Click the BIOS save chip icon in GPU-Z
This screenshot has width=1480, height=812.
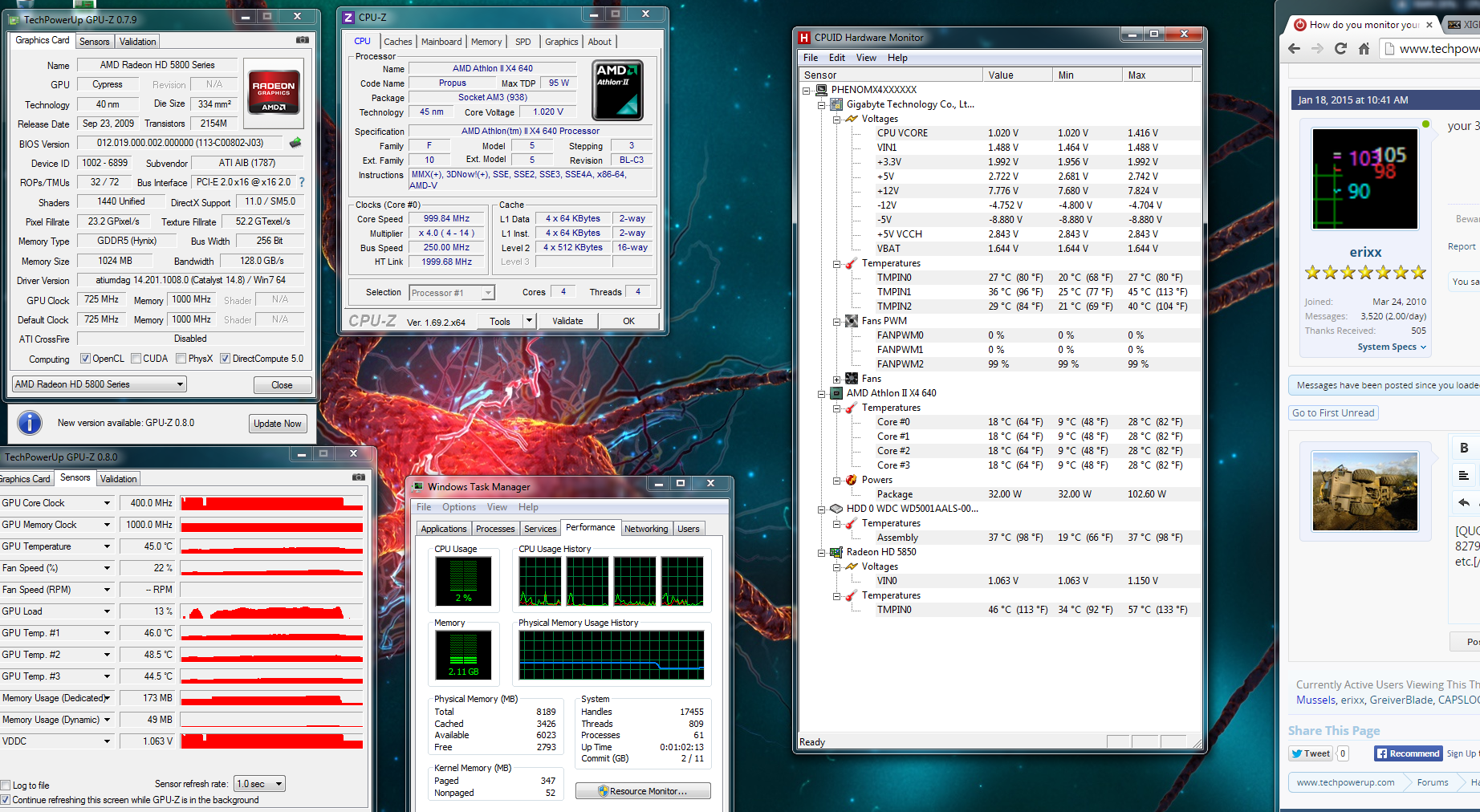295,143
